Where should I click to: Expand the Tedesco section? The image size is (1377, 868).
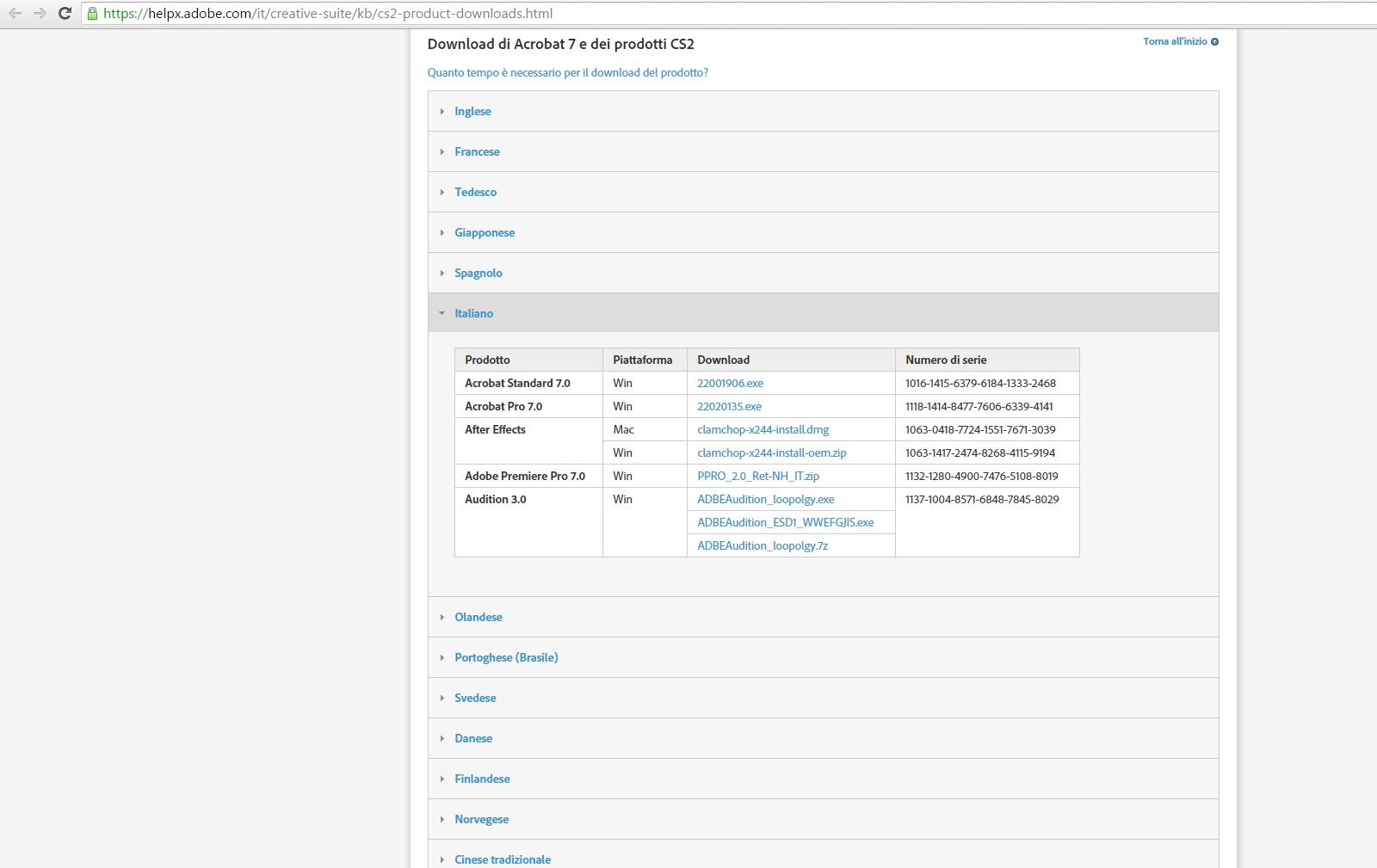(x=823, y=192)
